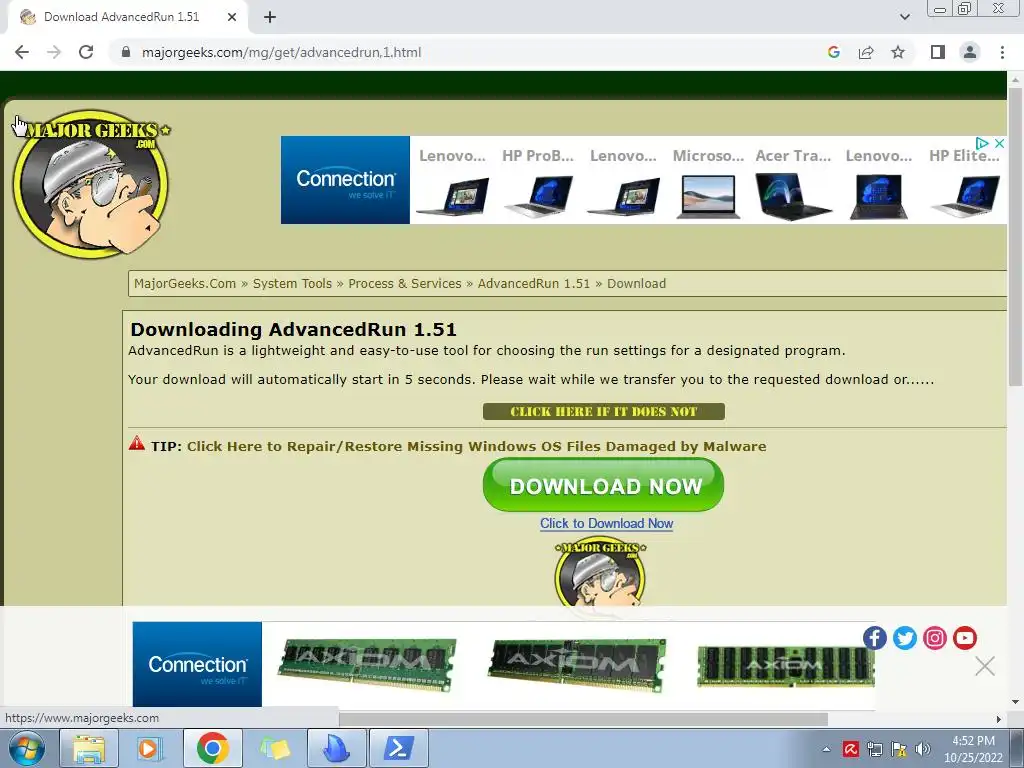Click the address bar URL
Image resolution: width=1024 pixels, height=768 pixels.
point(281,52)
